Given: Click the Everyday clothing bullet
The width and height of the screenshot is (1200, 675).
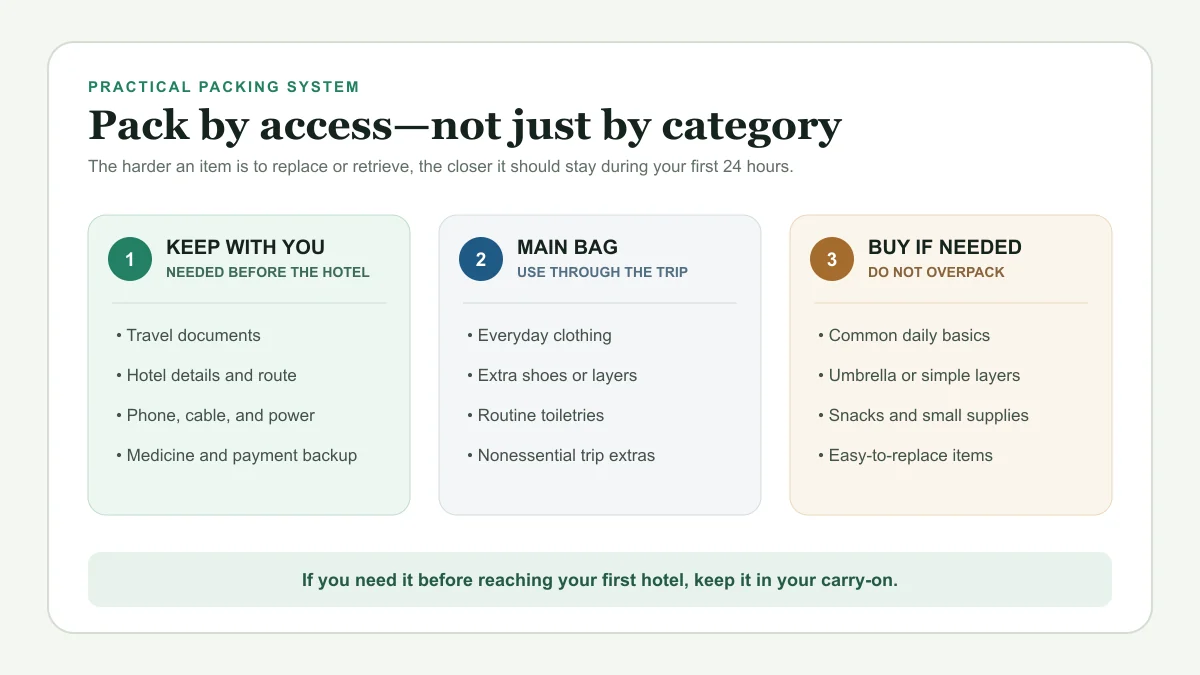Looking at the screenshot, I should tap(539, 335).
